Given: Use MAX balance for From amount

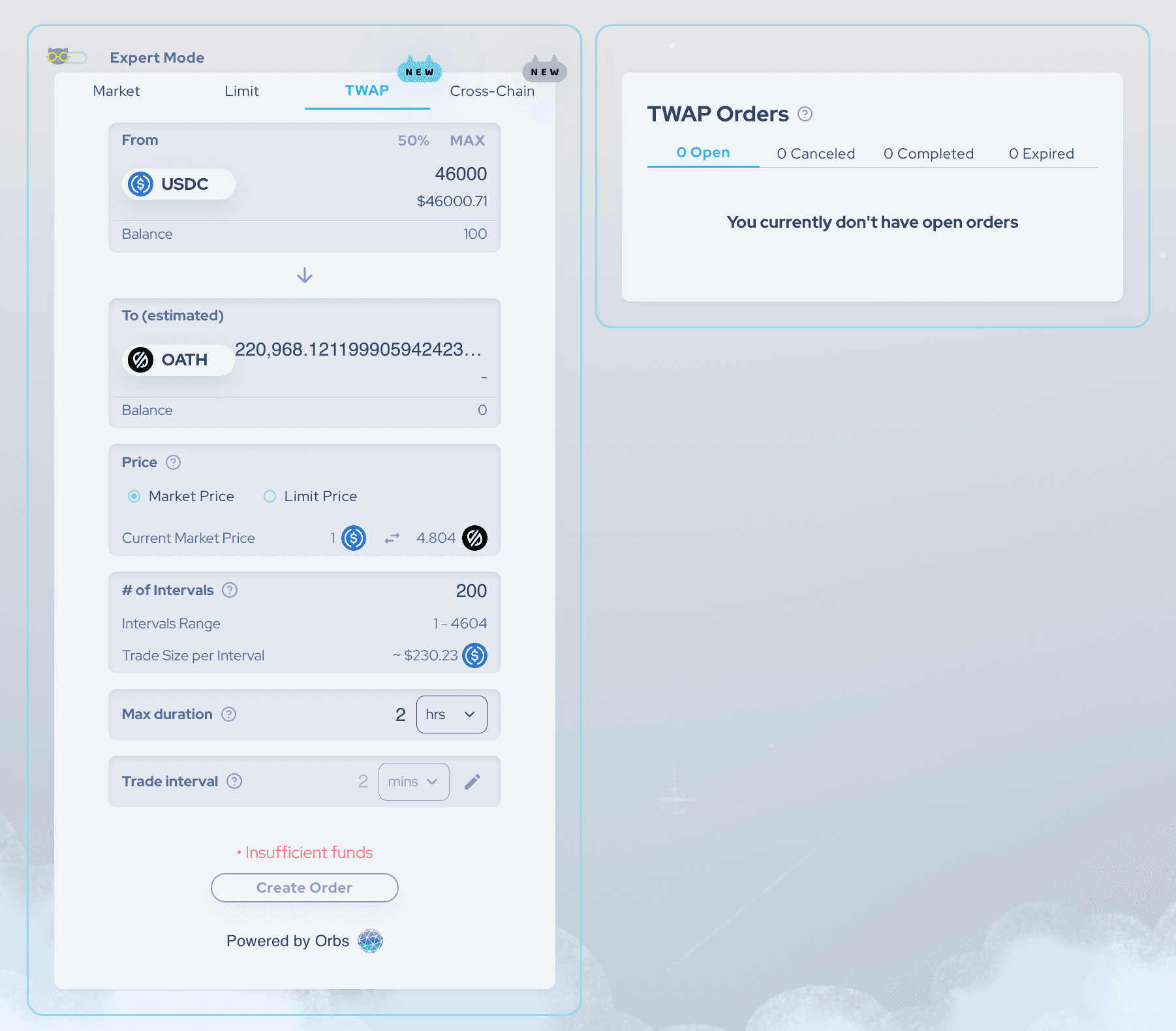Looking at the screenshot, I should point(467,140).
